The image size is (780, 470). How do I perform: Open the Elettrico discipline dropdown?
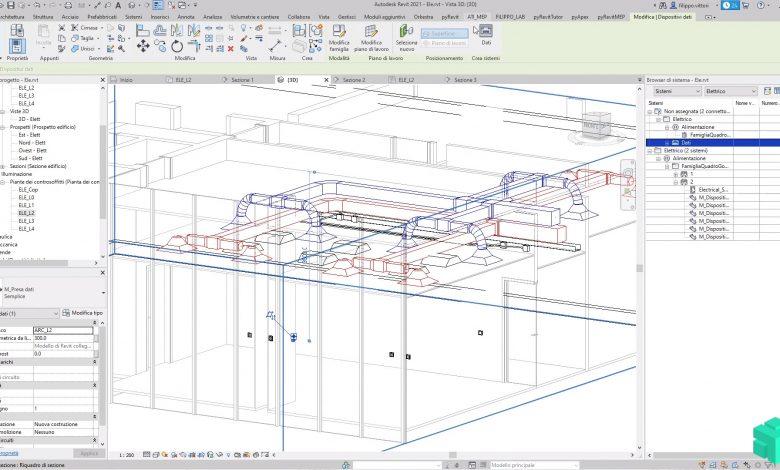click(x=730, y=91)
